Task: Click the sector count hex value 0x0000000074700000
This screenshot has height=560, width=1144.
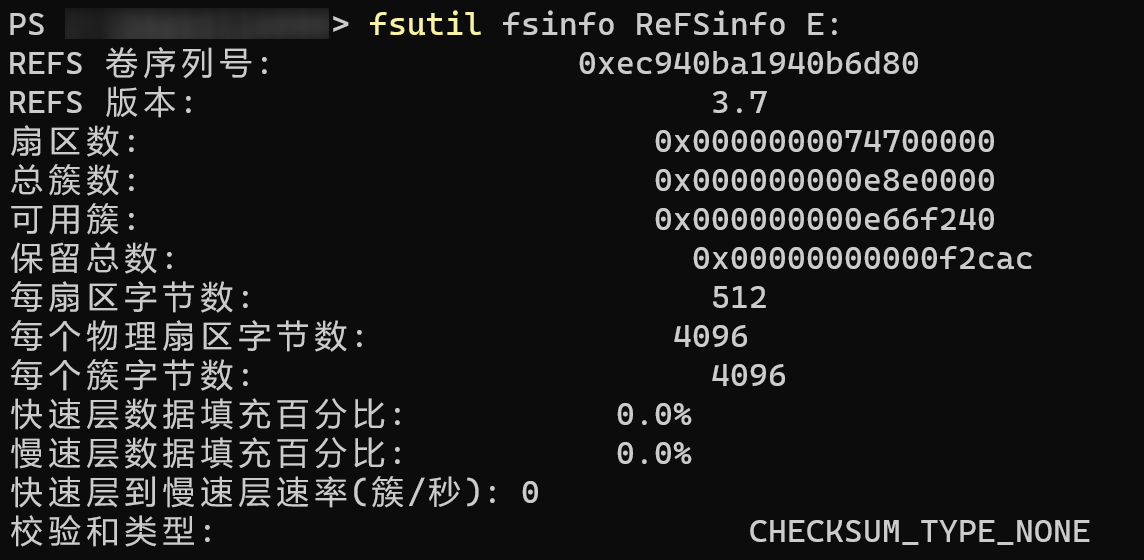Action: (824, 141)
